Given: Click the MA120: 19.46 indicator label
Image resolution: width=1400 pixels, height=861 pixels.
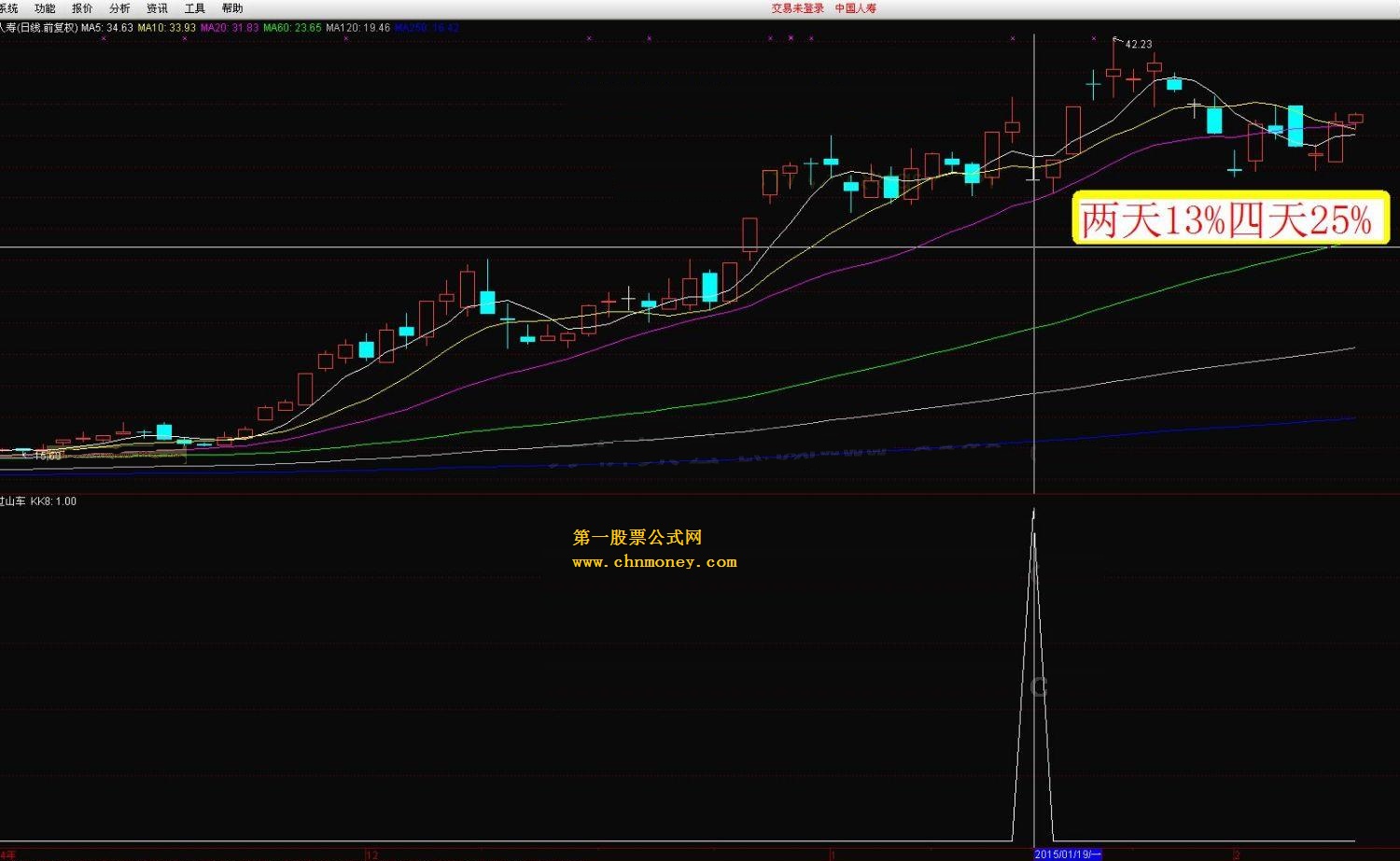Looking at the screenshot, I should (x=358, y=28).
